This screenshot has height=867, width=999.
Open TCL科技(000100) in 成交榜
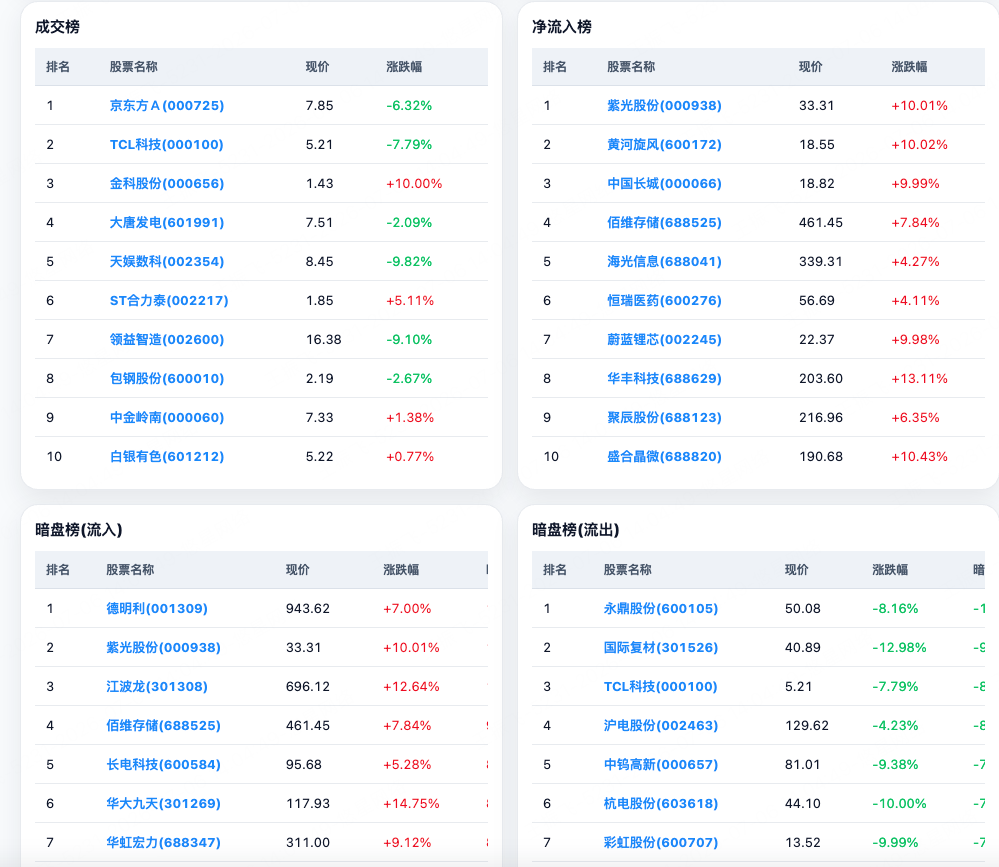pyautogui.click(x=166, y=145)
